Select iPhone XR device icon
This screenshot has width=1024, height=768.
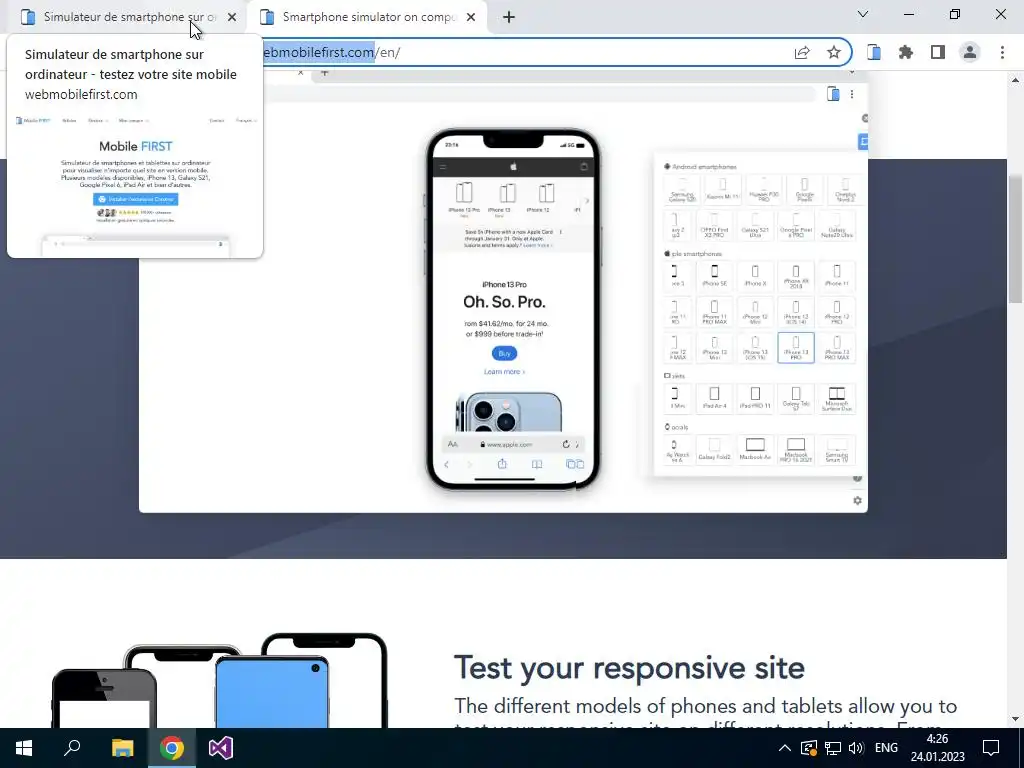tap(796, 275)
